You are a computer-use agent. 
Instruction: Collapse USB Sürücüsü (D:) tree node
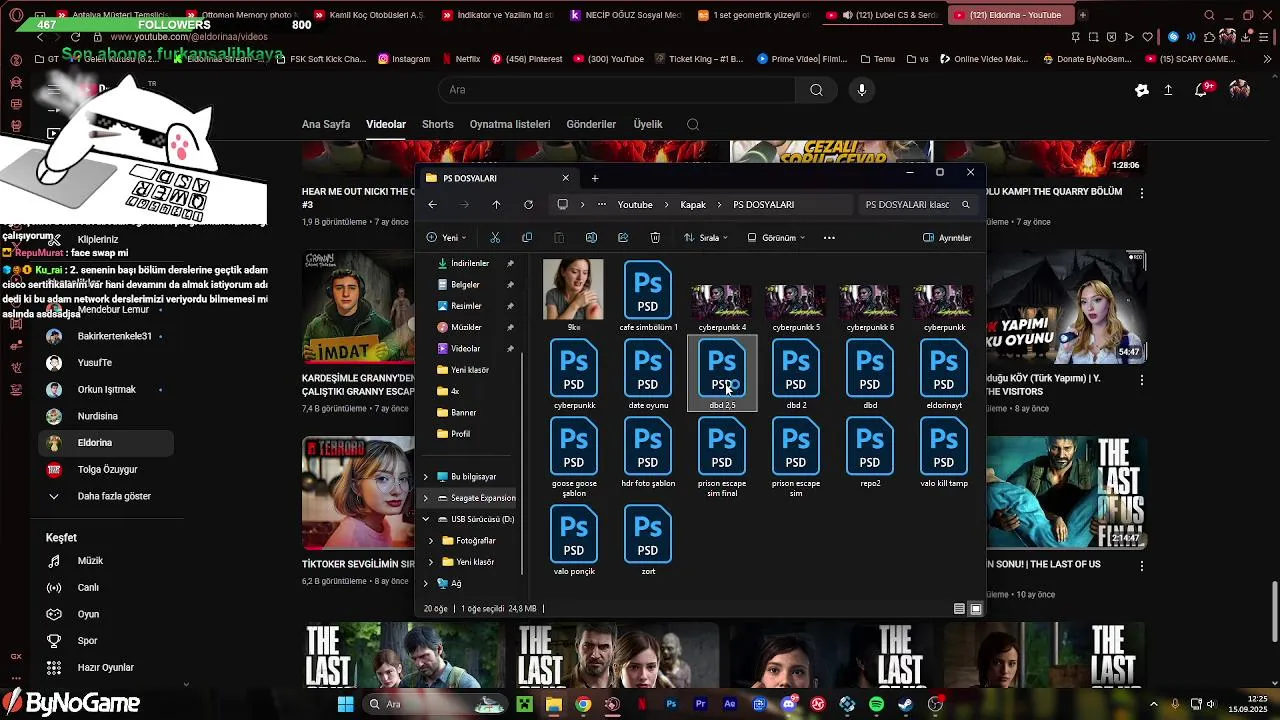click(x=426, y=520)
